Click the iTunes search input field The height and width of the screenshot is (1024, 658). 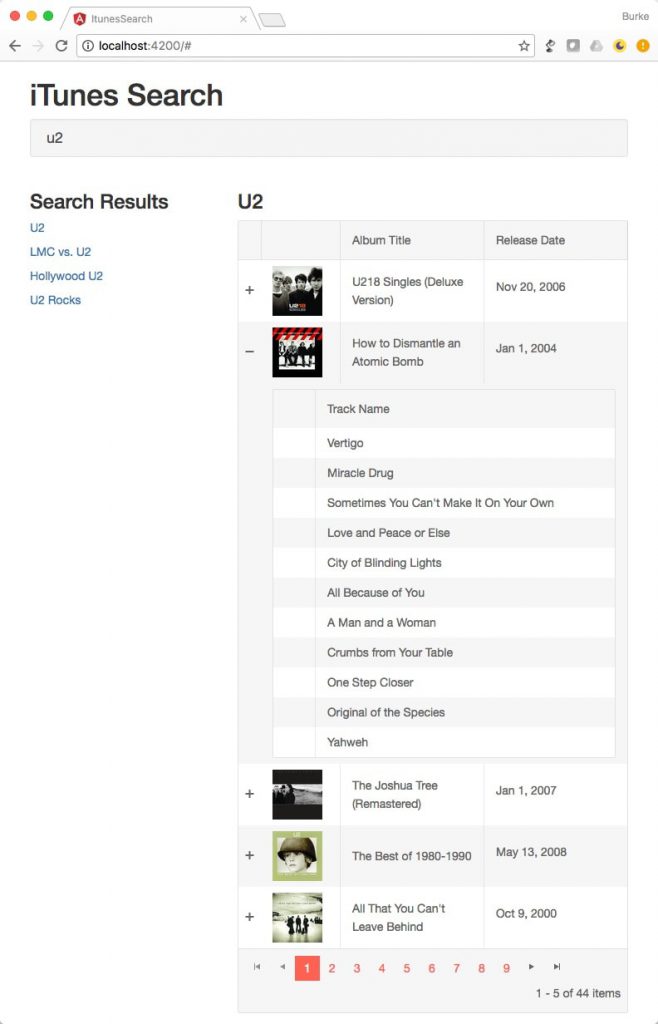tap(328, 138)
